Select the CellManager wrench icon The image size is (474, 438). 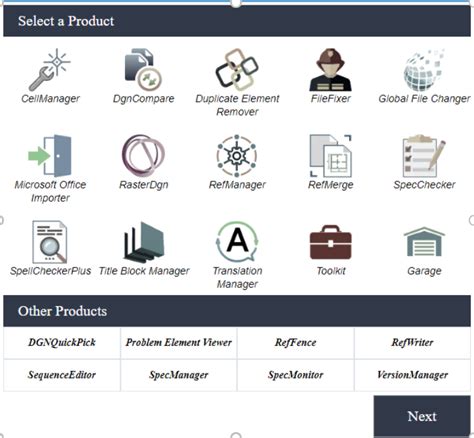50,70
